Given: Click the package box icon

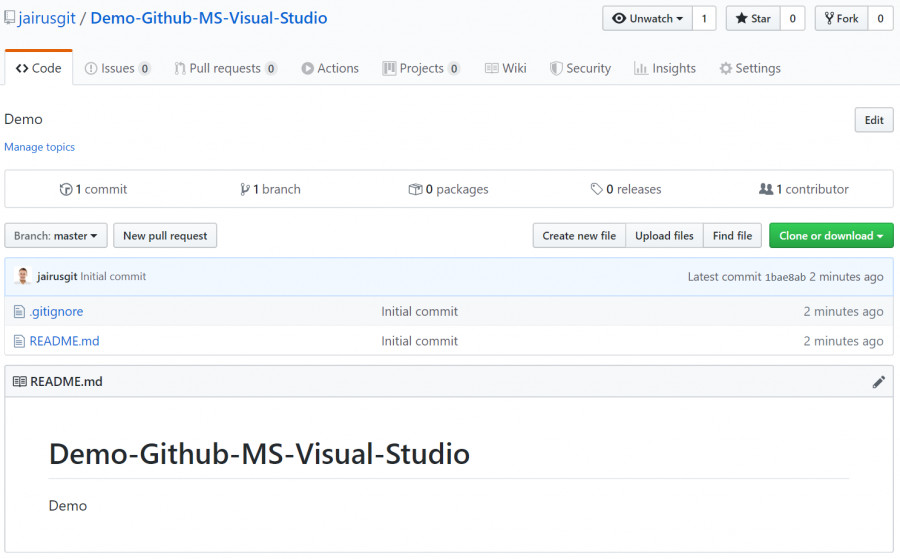Looking at the screenshot, I should pyautogui.click(x=415, y=189).
